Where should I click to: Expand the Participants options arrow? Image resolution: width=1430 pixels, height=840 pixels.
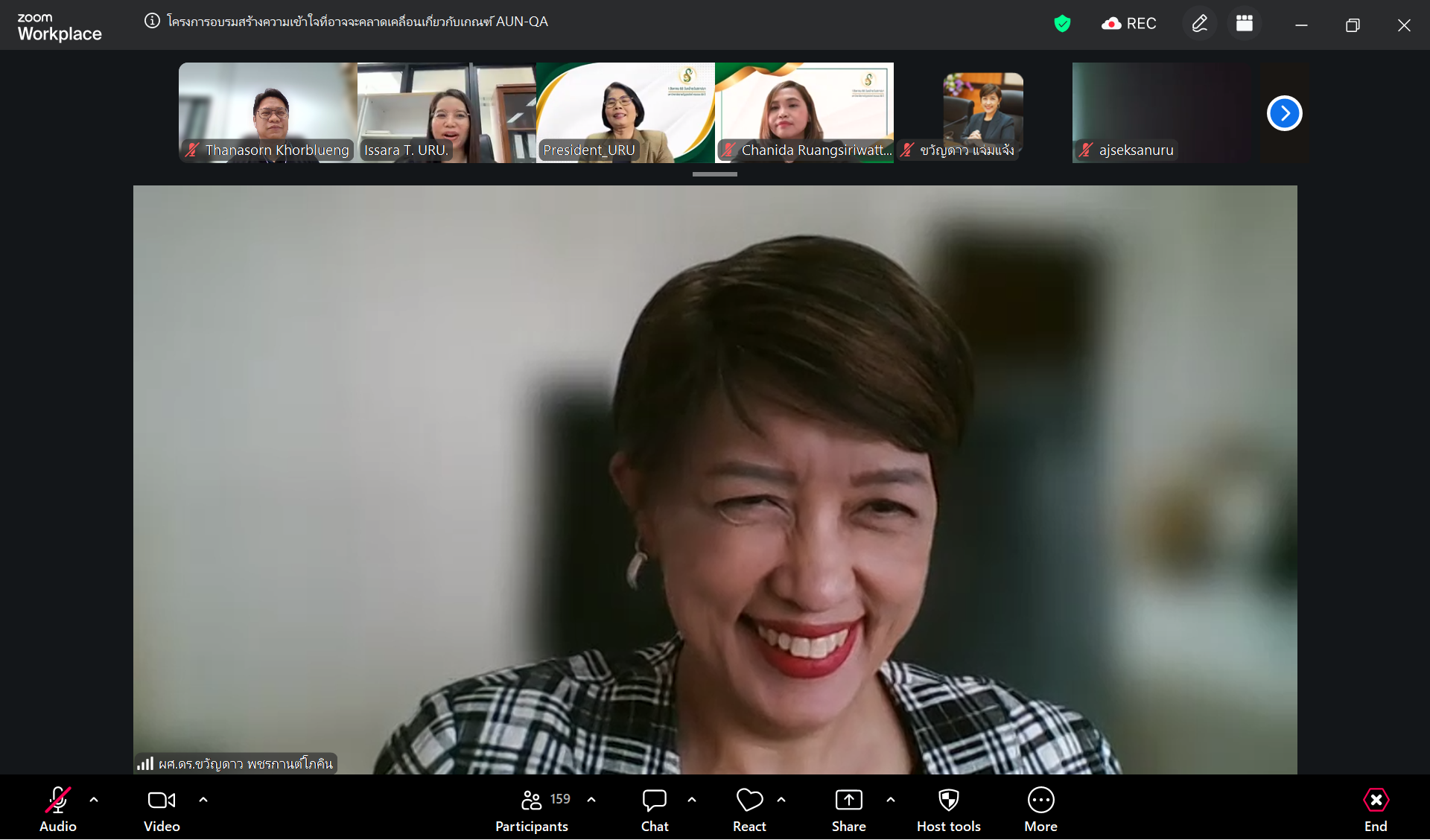click(591, 800)
